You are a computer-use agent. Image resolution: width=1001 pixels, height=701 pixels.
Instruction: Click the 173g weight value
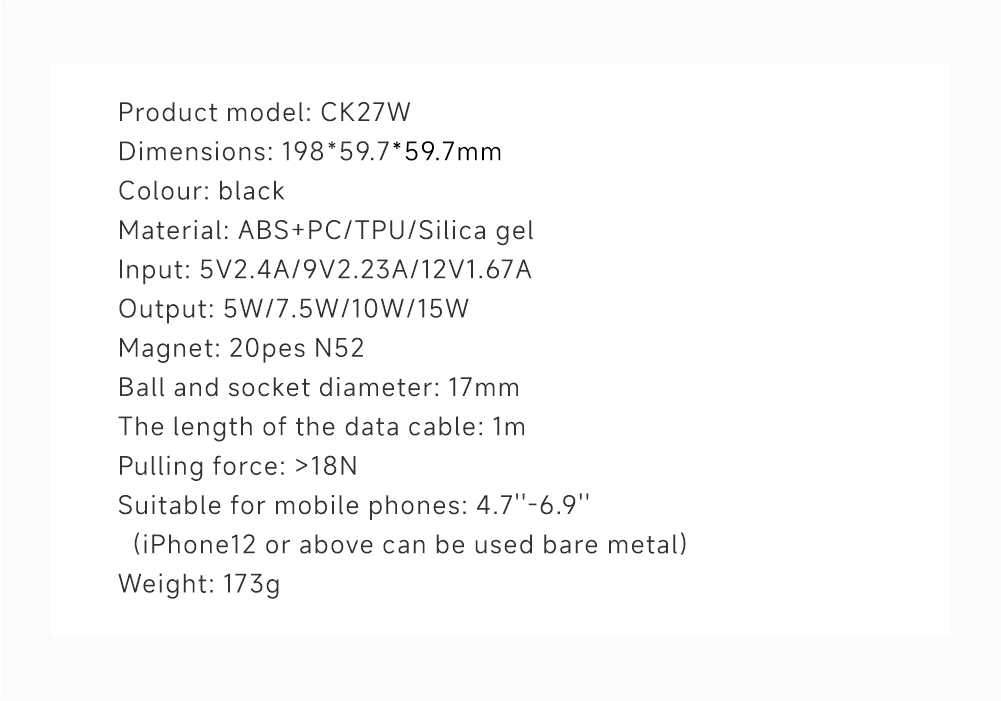click(x=252, y=584)
